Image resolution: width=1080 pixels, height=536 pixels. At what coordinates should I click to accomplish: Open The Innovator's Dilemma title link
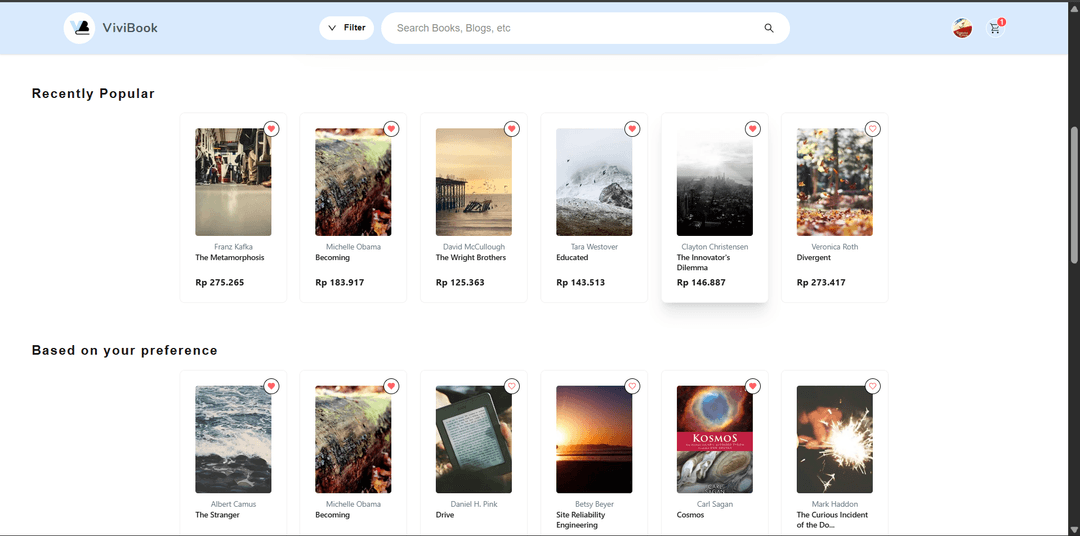coord(706,262)
